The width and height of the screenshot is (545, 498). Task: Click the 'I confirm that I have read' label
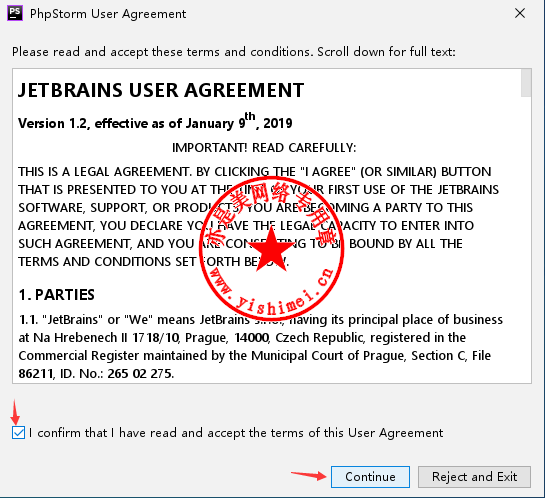click(x=236, y=433)
